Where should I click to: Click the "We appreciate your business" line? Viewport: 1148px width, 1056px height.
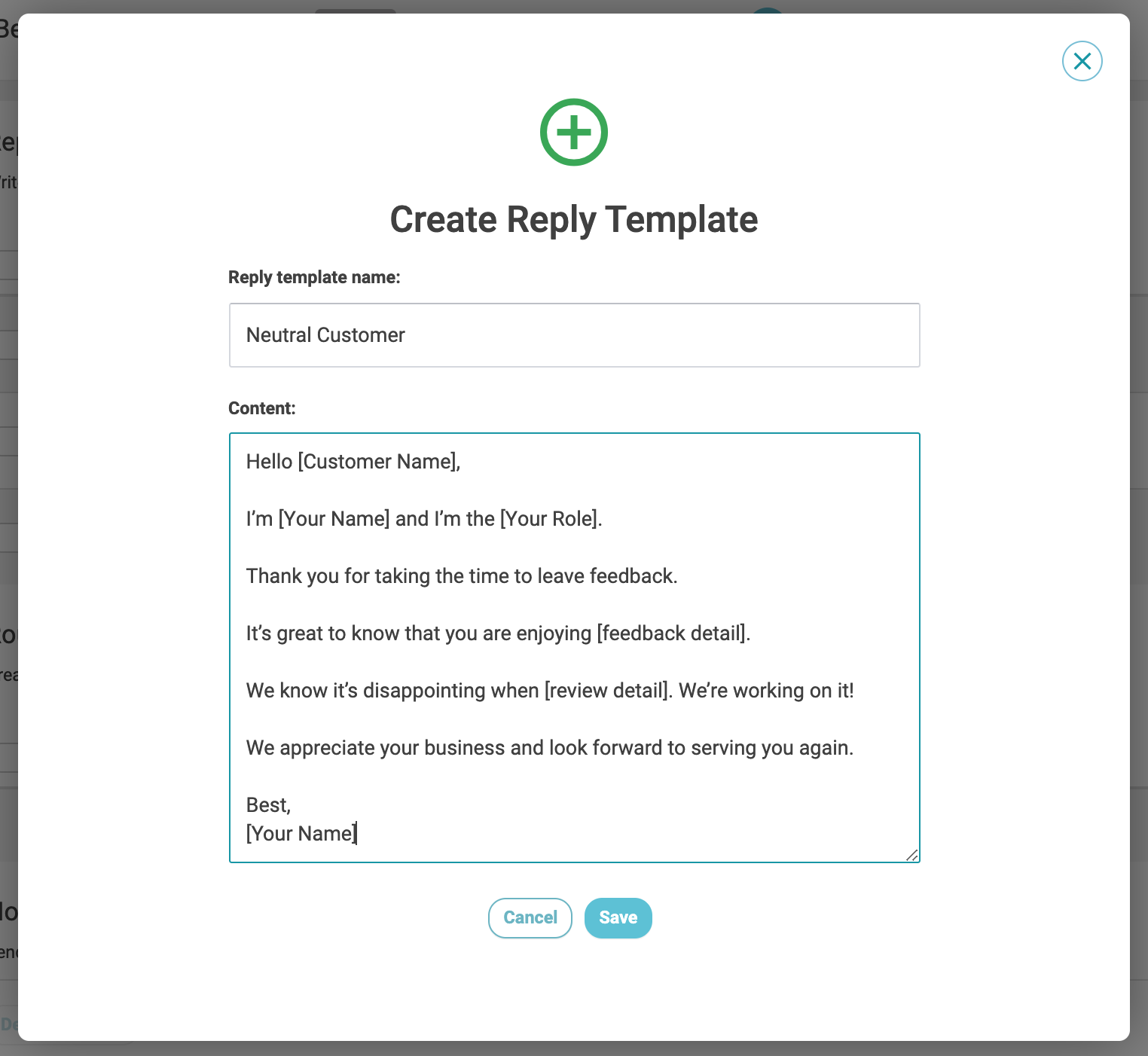pyautogui.click(x=549, y=748)
